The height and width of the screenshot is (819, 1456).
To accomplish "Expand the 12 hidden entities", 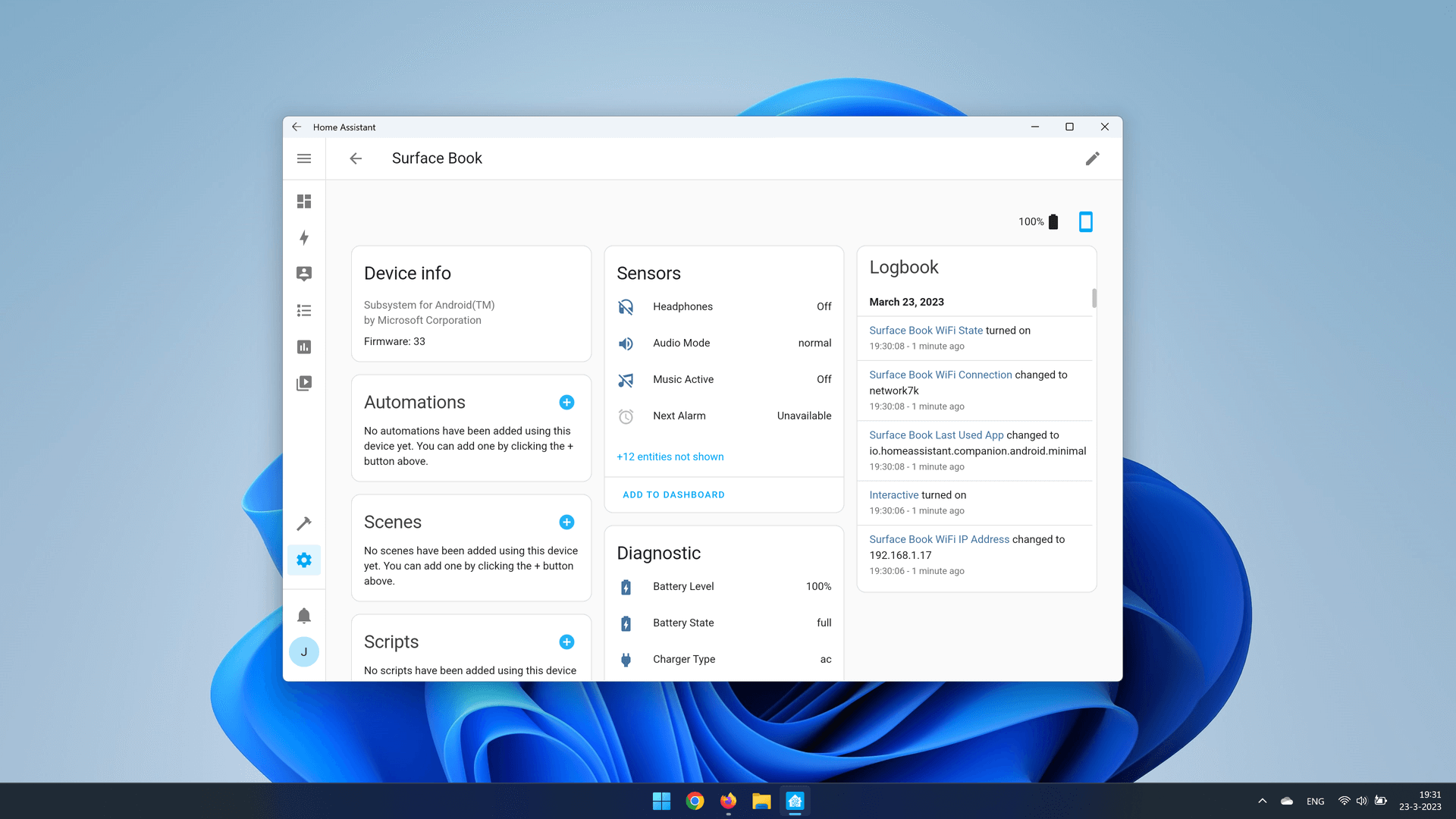I will [x=670, y=456].
